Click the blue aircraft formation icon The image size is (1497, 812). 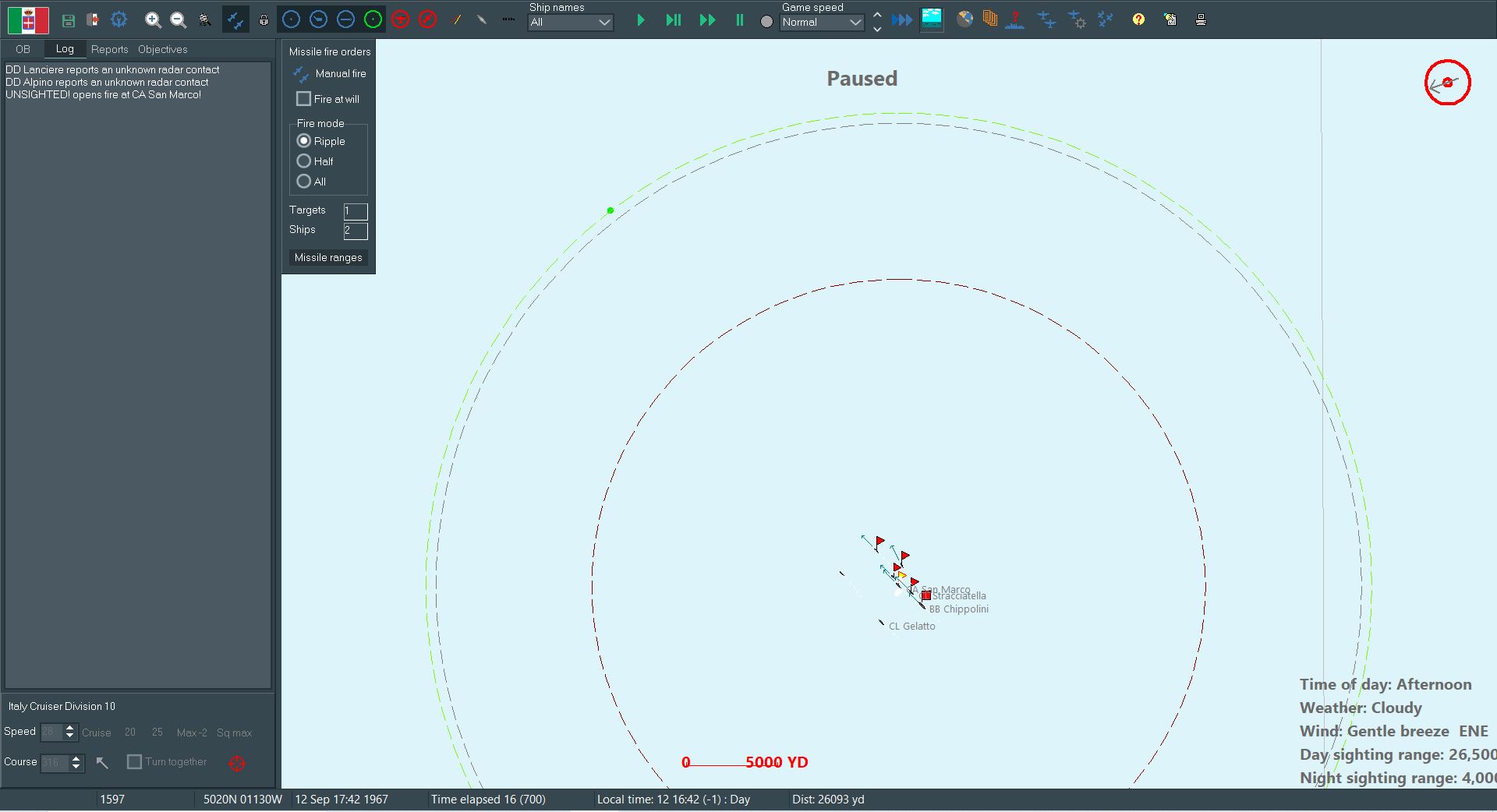pyautogui.click(x=1106, y=19)
